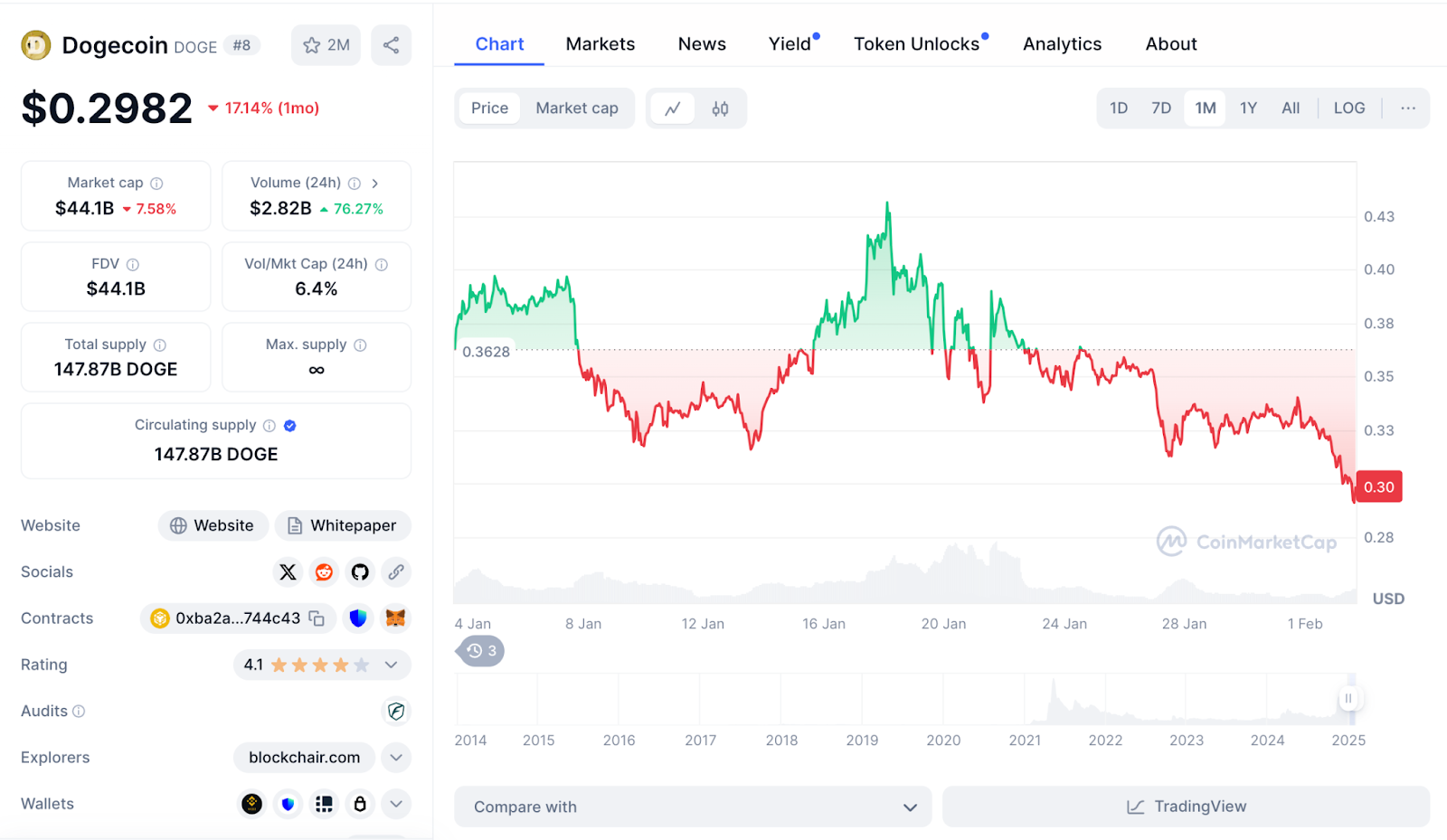Open Total supply info icon

pos(160,344)
